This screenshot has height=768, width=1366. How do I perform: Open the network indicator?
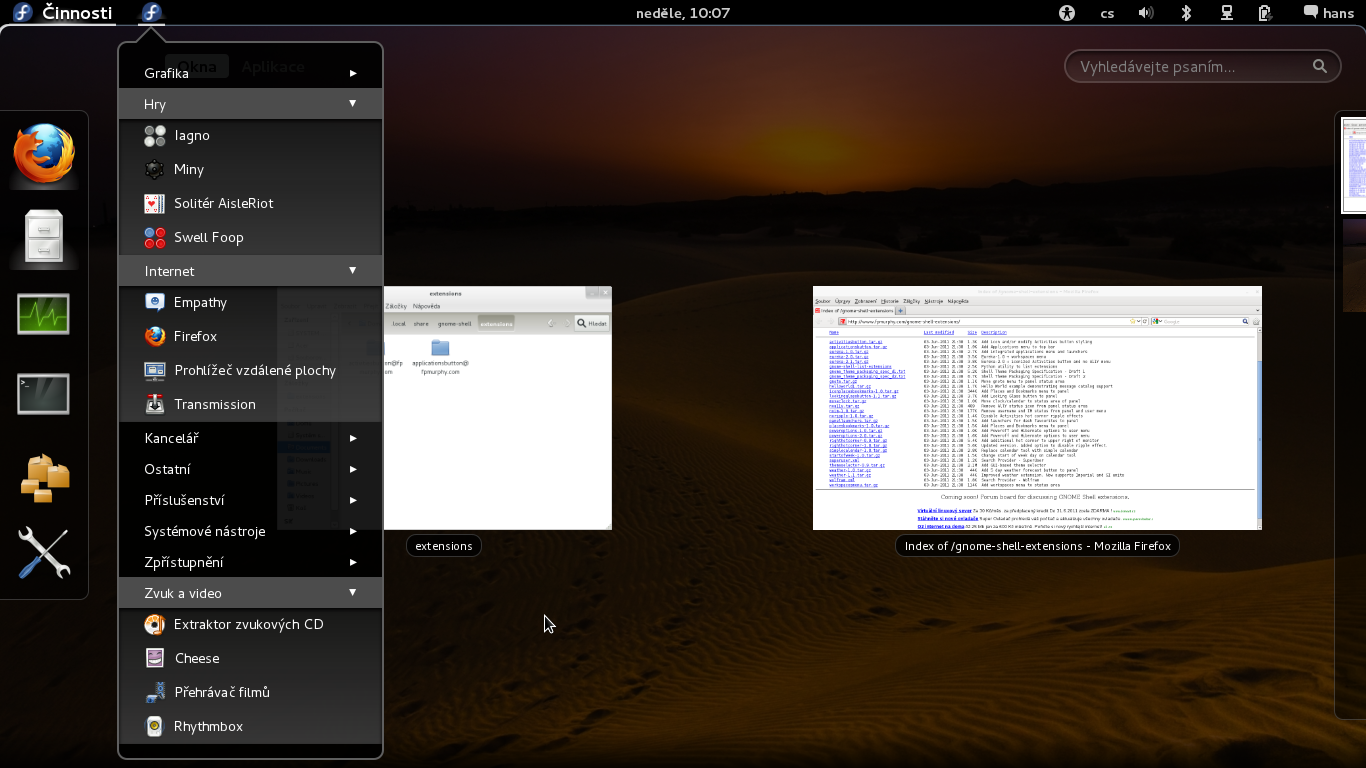(x=1226, y=13)
